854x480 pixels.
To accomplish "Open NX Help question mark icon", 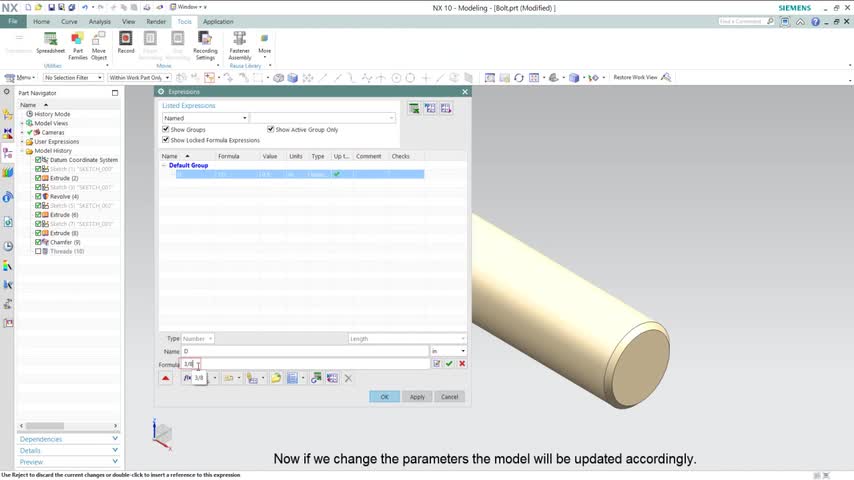I will 815,22.
